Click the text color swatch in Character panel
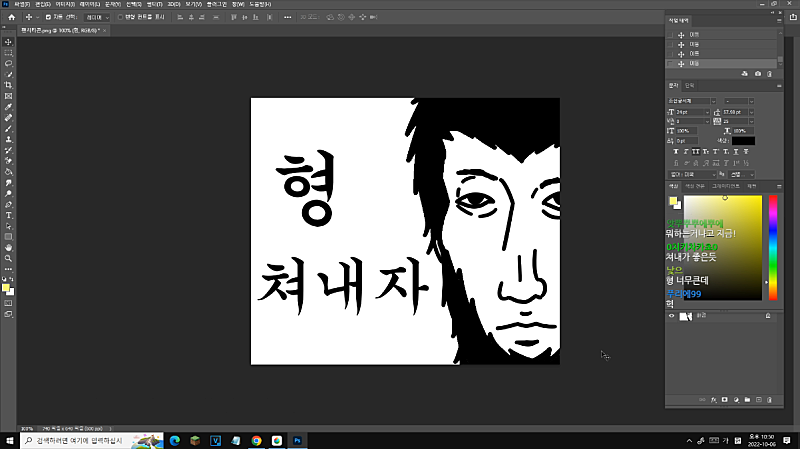Image resolution: width=800 pixels, height=449 pixels. coord(743,141)
